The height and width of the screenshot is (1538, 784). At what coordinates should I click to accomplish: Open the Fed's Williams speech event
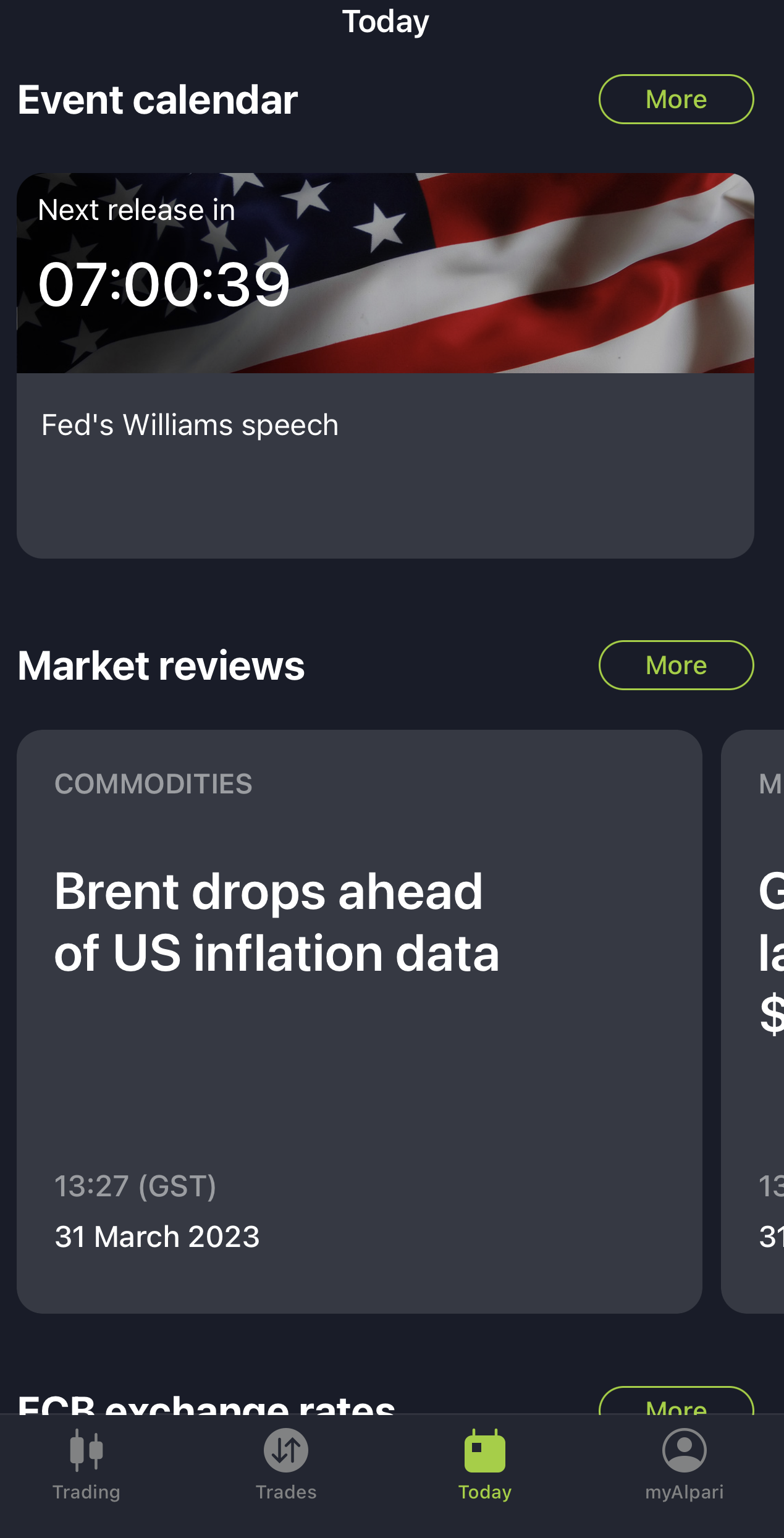click(x=190, y=425)
